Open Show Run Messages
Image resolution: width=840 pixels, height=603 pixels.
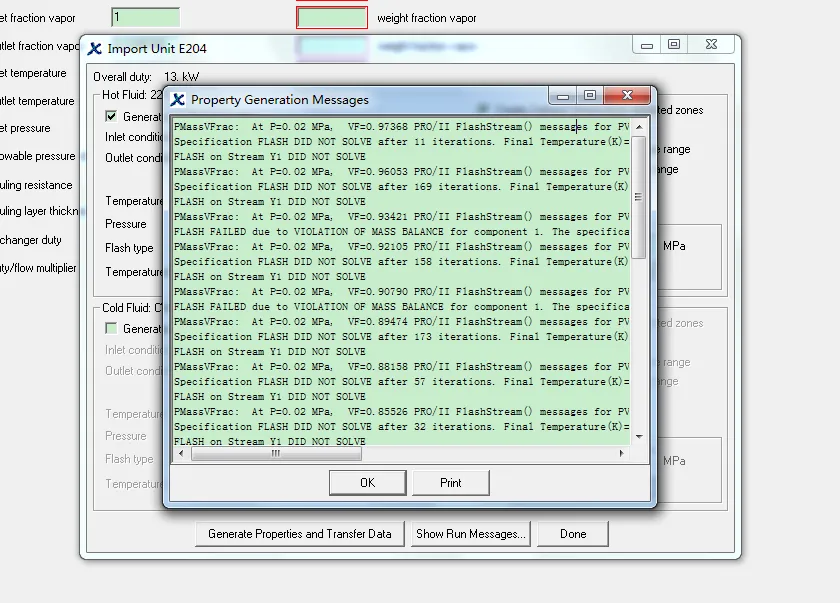point(471,534)
